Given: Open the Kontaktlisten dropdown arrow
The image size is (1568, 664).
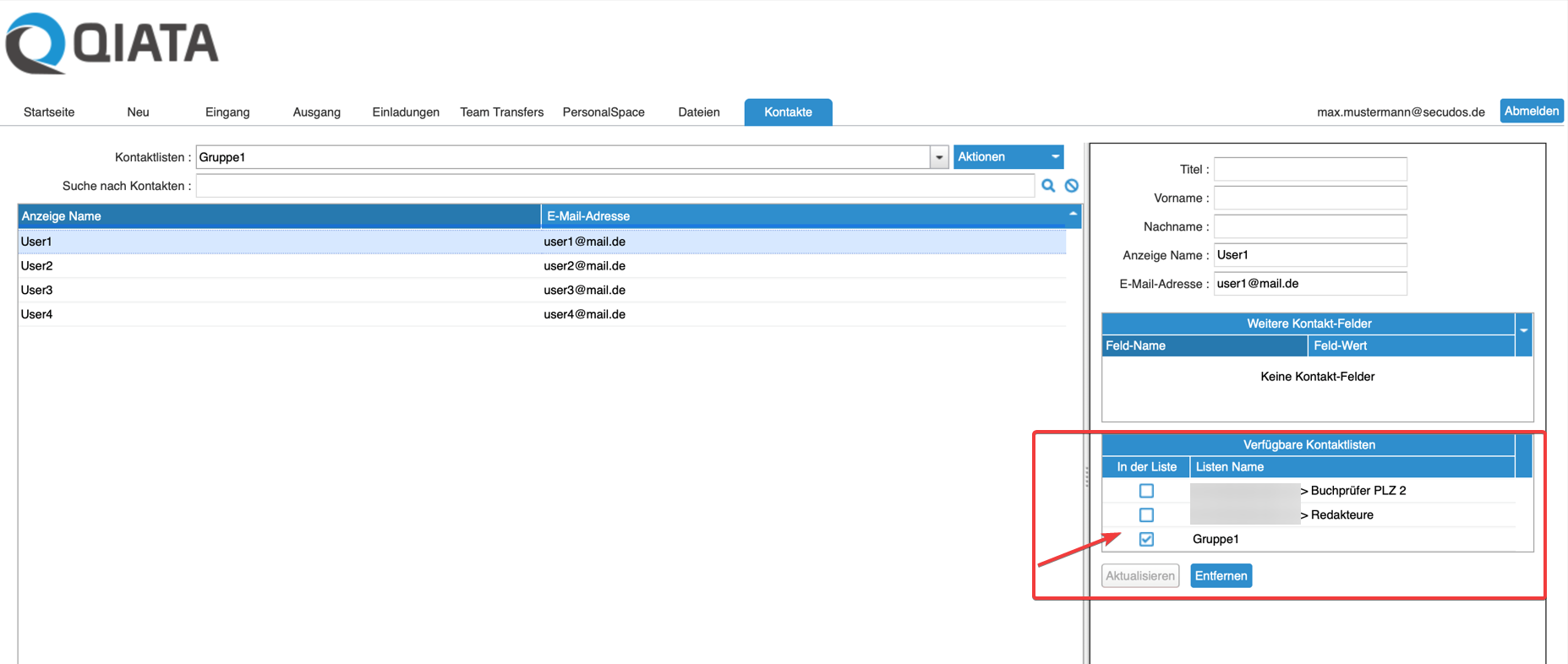Looking at the screenshot, I should coord(939,157).
